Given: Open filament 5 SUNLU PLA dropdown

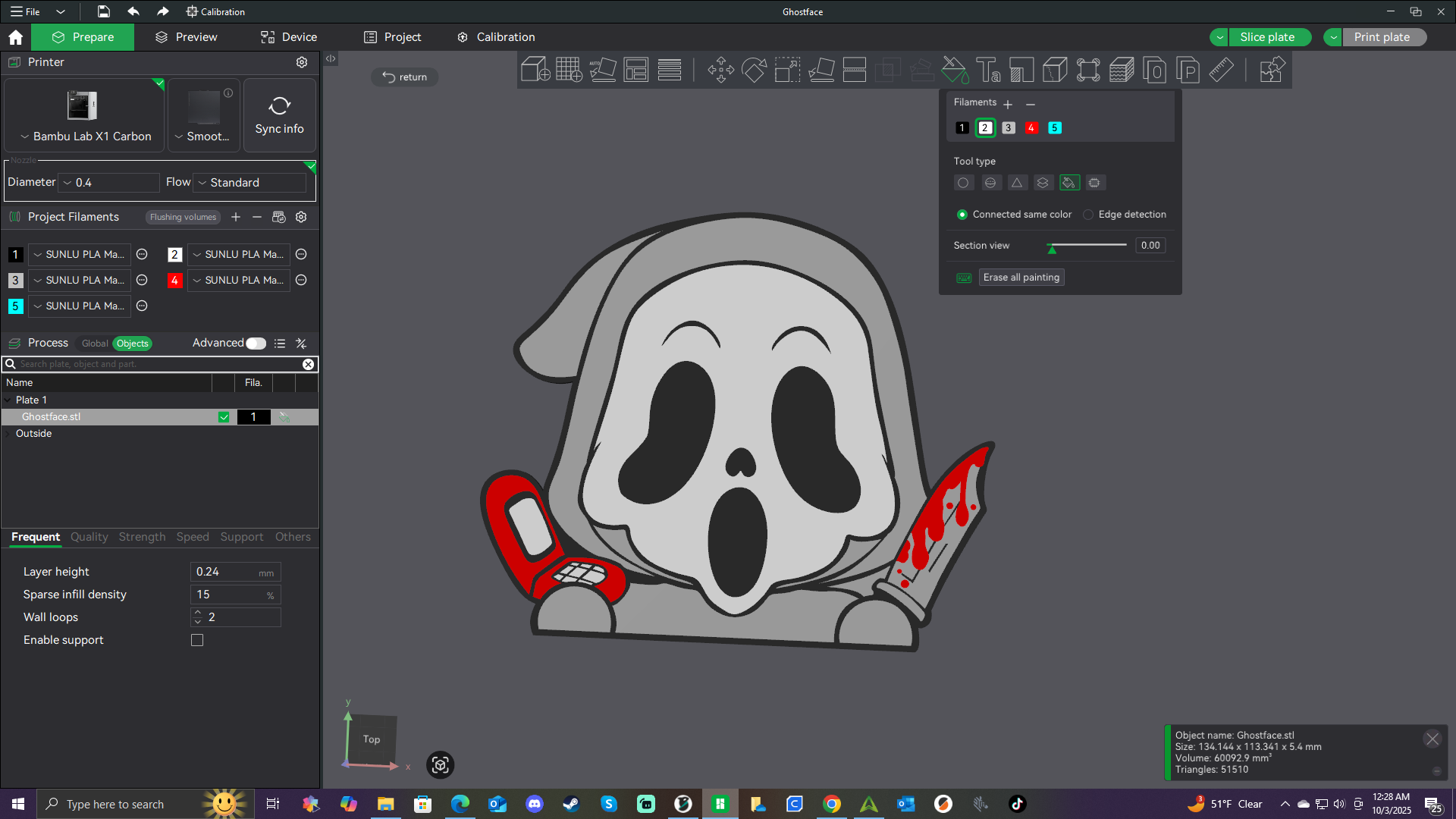Looking at the screenshot, I should pos(80,306).
